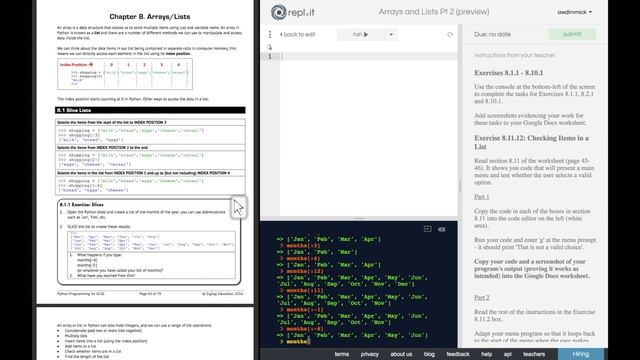The height and width of the screenshot is (360, 640).
Task: Click 'Exercises 8.1.1 - 8.10.1' heading
Action: pyautogui.click(x=509, y=73)
